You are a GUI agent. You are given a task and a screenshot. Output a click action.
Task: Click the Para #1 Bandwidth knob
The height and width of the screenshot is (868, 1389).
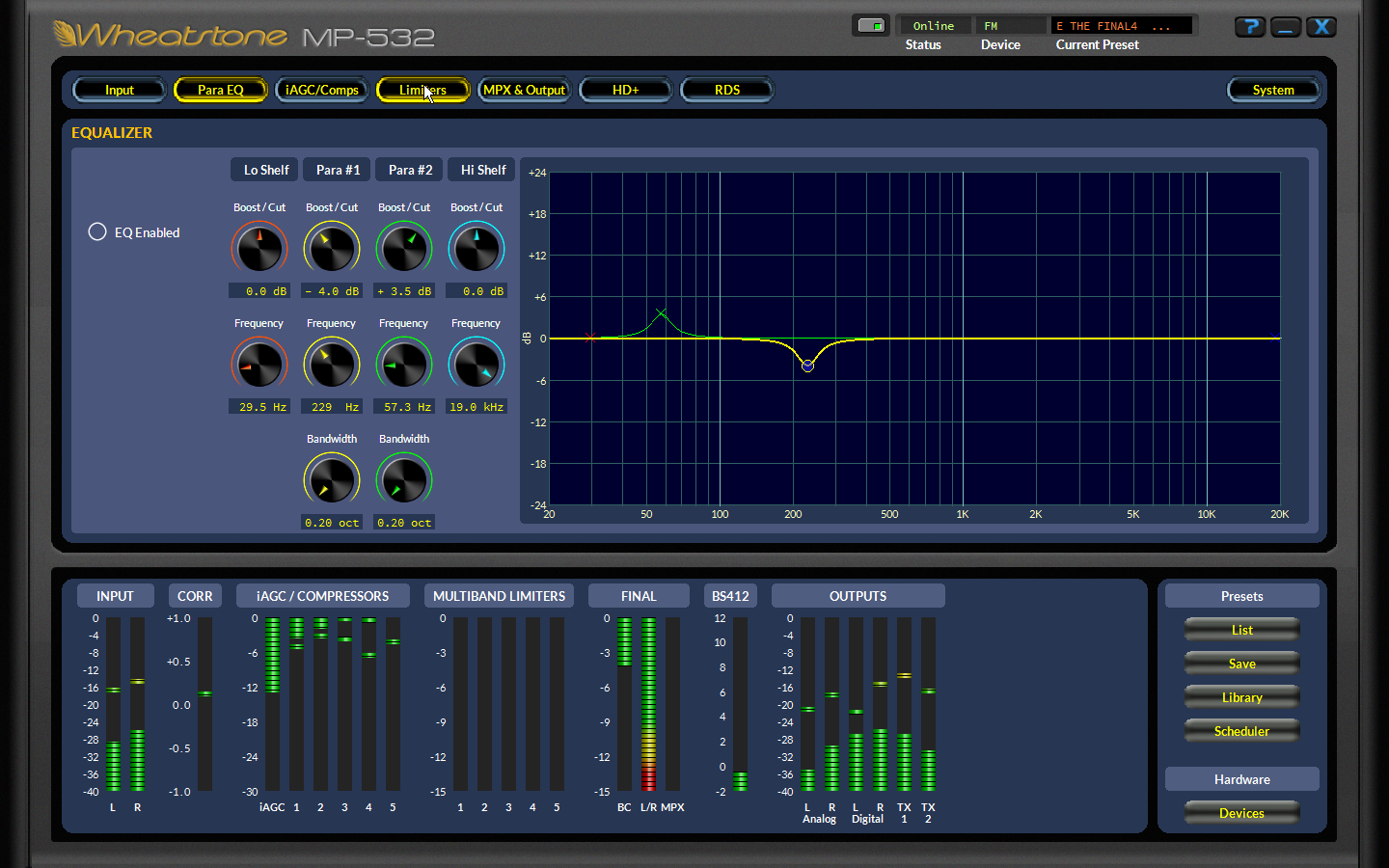tap(332, 479)
